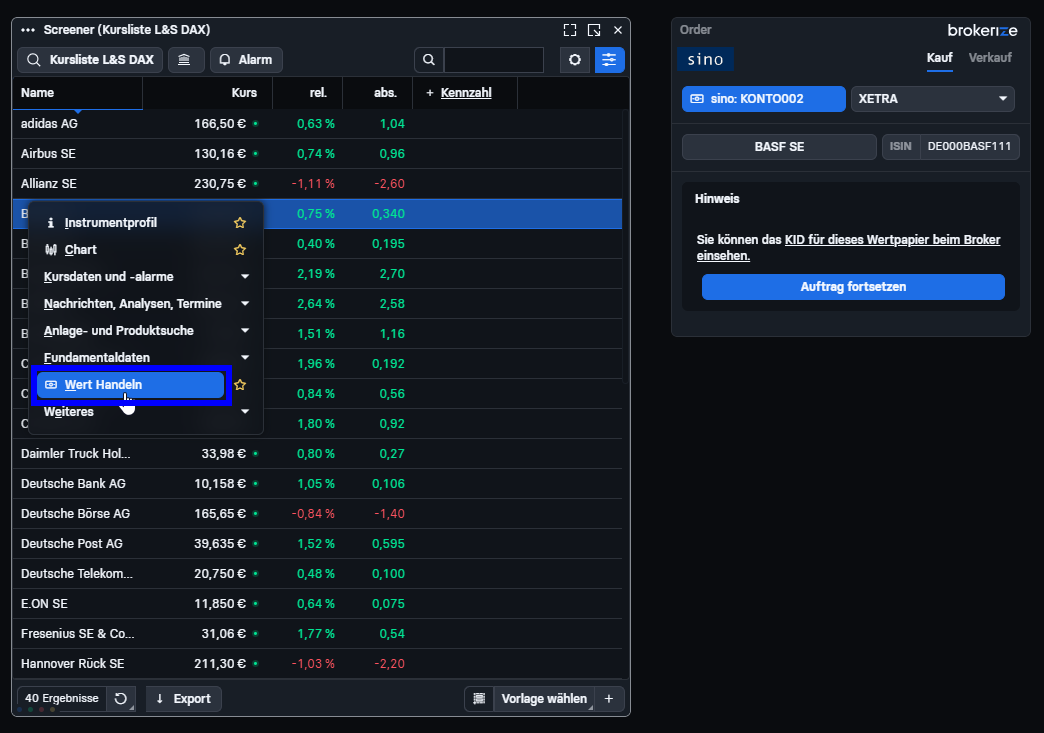The width and height of the screenshot is (1044, 733).
Task: Favorite Instrumentprofil with its star
Action: click(240, 223)
